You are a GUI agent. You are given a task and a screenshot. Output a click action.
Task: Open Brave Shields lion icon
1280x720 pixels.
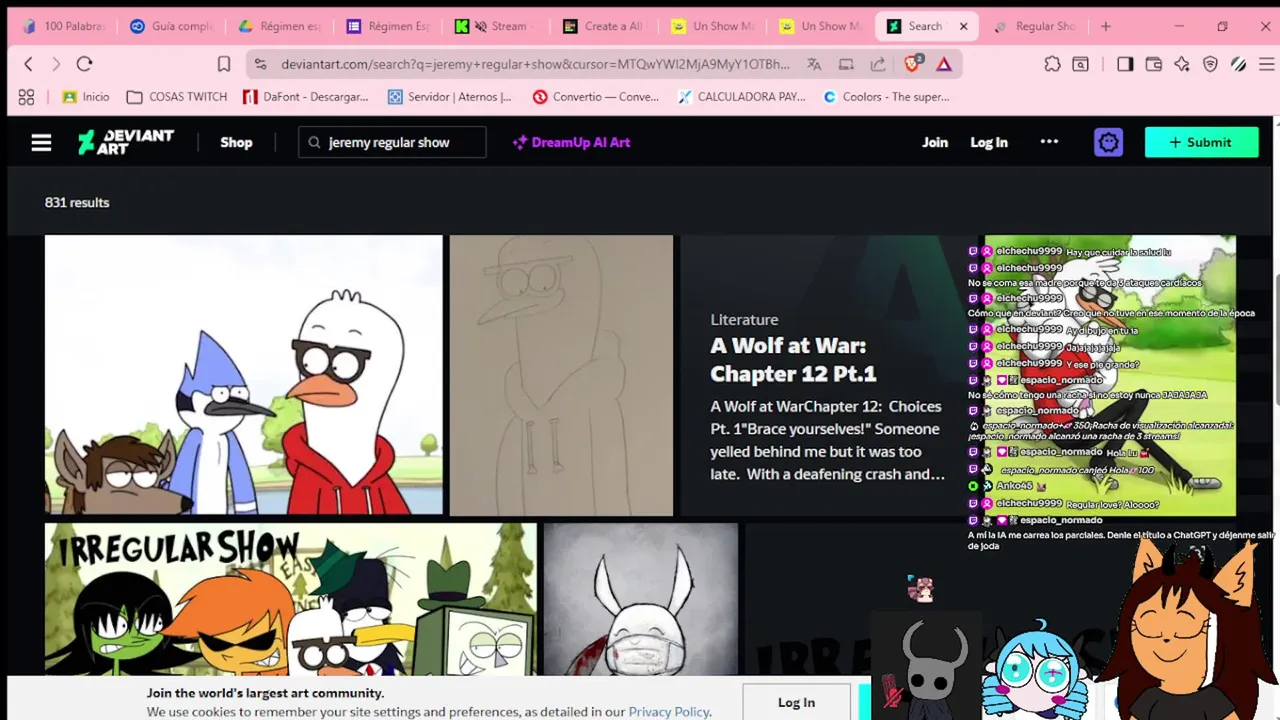[912, 64]
